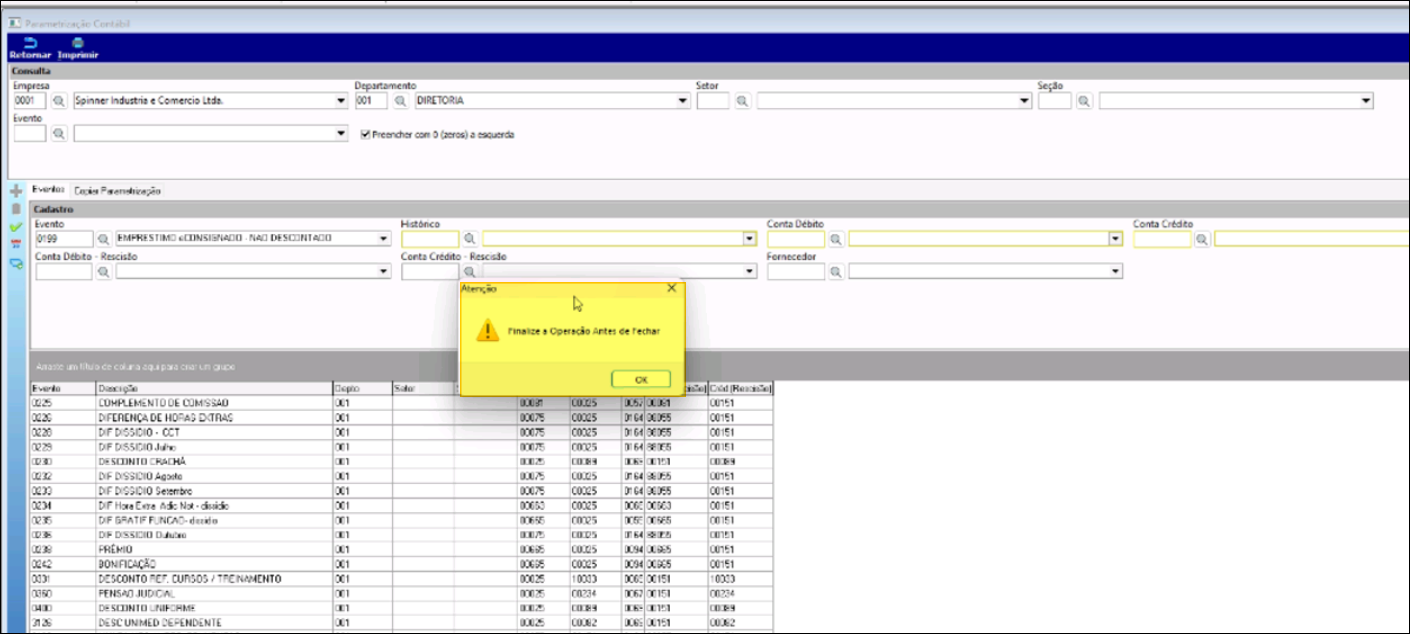Click the trash delete icon in sidebar
Image resolution: width=1410 pixels, height=634 pixels.
click(x=15, y=208)
